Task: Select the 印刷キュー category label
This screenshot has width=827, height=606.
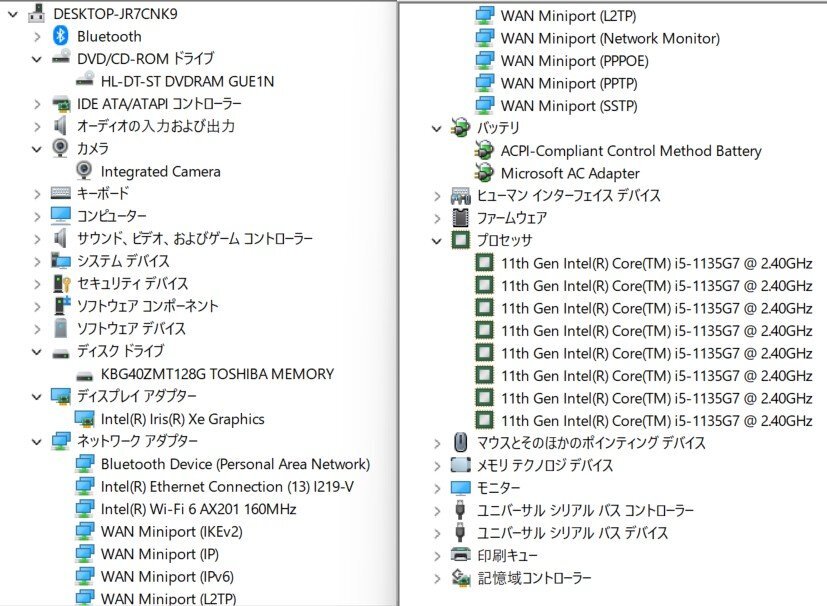Action: click(507, 555)
